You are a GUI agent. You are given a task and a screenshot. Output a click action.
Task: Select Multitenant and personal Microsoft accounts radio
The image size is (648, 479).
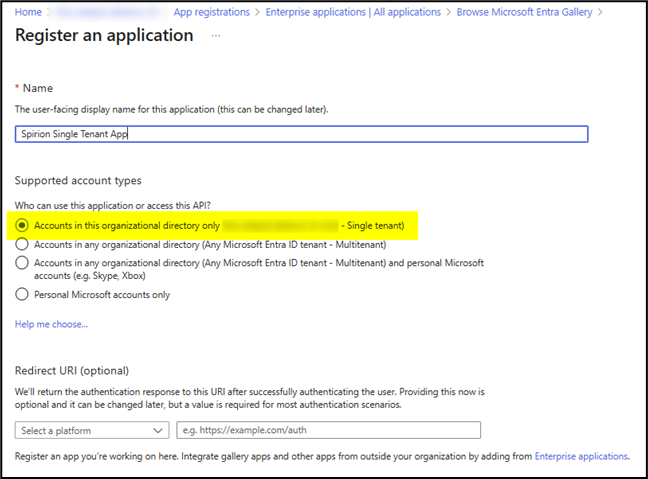tap(23, 262)
